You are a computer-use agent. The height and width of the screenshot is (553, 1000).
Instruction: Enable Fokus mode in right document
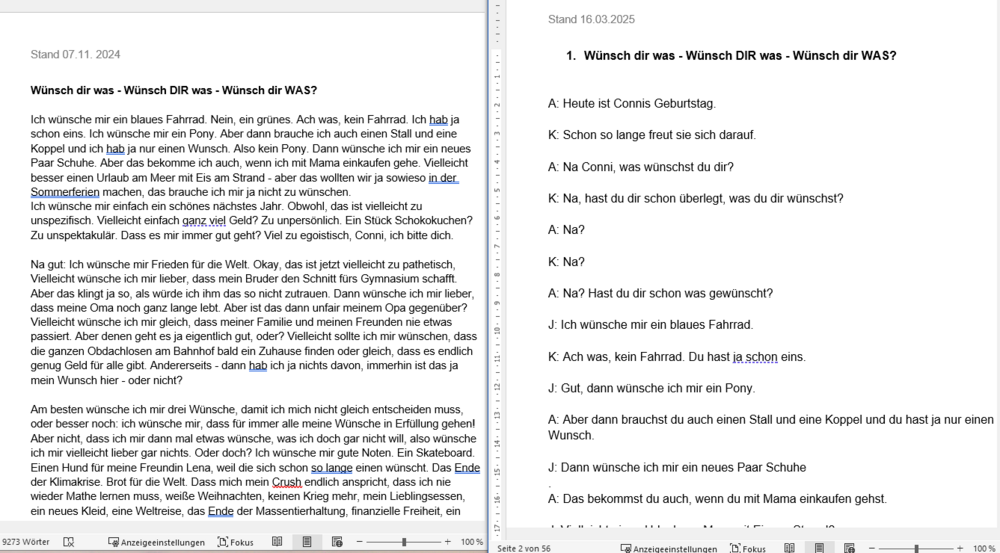point(749,548)
